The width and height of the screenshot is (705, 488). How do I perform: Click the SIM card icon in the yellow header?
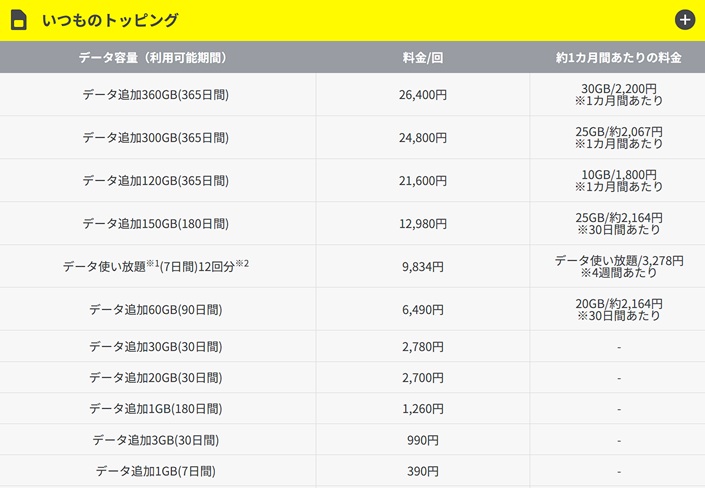(x=19, y=20)
